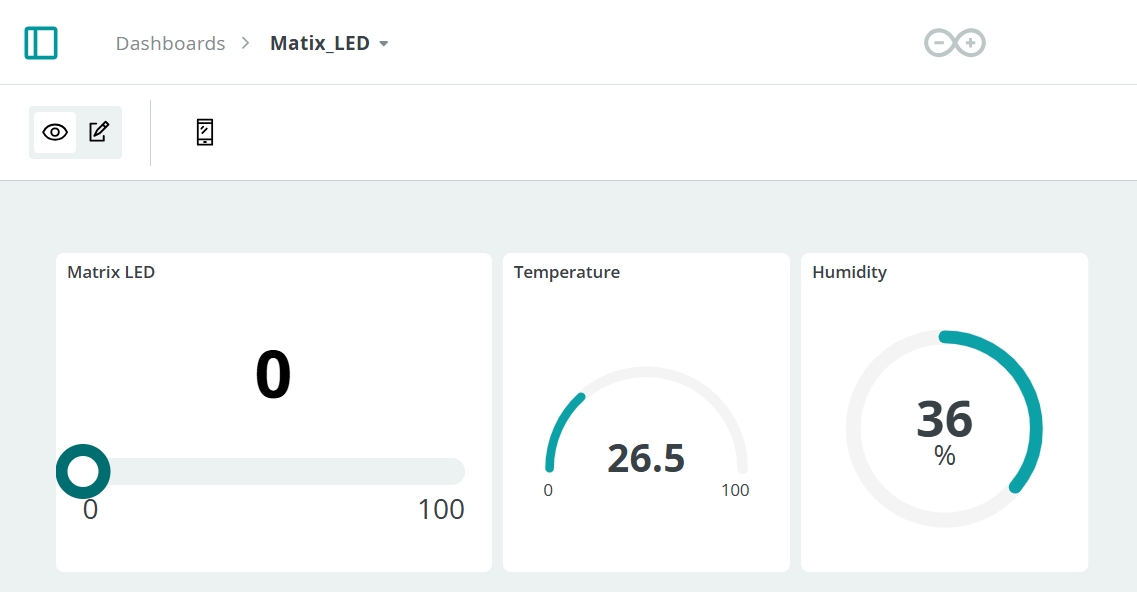Click the Matrix LED slider handle
Image resolution: width=1137 pixels, height=592 pixels.
pyautogui.click(x=83, y=472)
